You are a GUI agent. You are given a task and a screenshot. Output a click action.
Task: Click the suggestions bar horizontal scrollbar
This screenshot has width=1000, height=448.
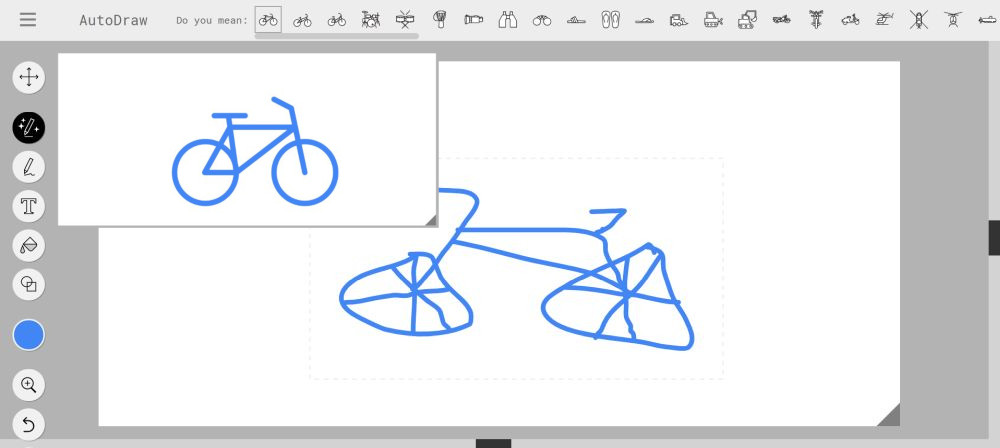(336, 36)
